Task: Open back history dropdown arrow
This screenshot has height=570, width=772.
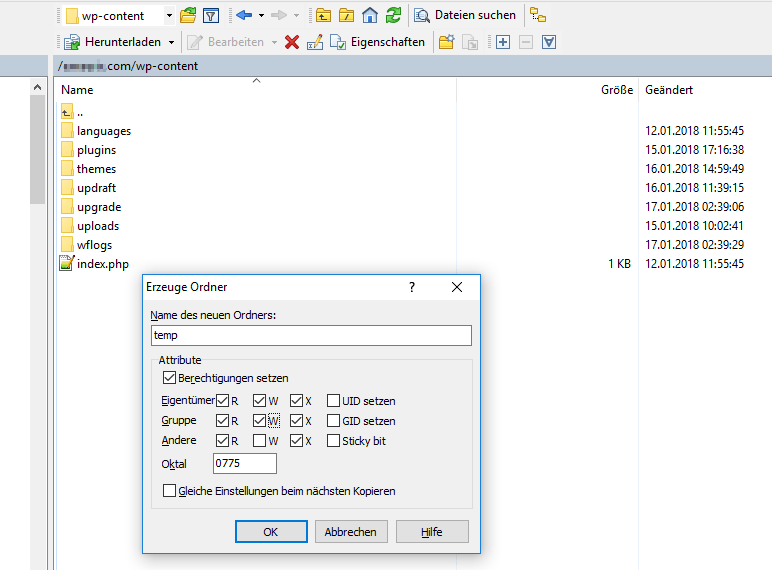Action: pyautogui.click(x=261, y=15)
